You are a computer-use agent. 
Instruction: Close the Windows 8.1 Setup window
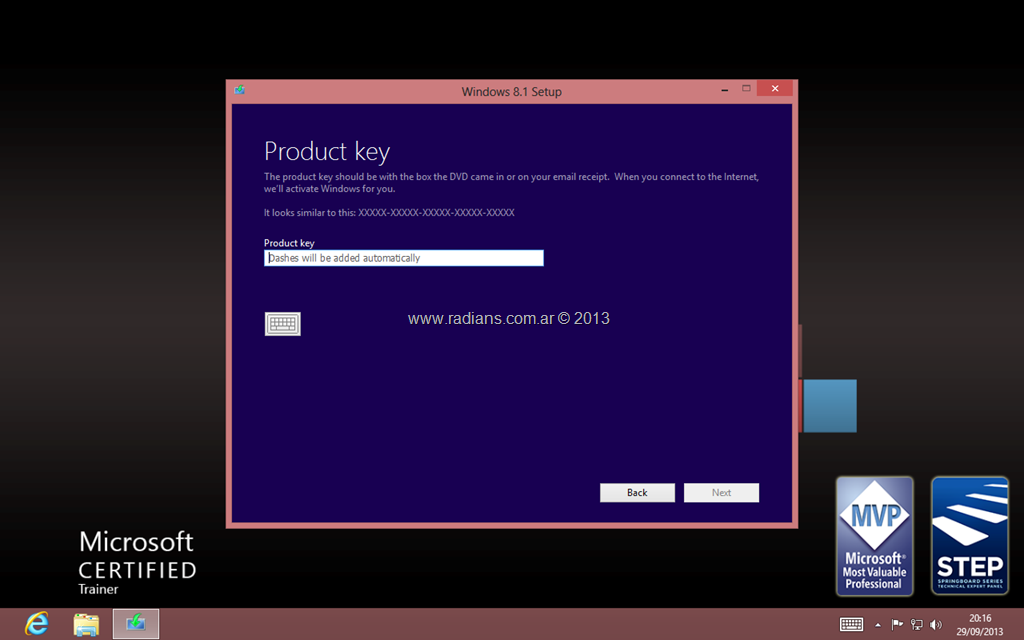[x=774, y=89]
